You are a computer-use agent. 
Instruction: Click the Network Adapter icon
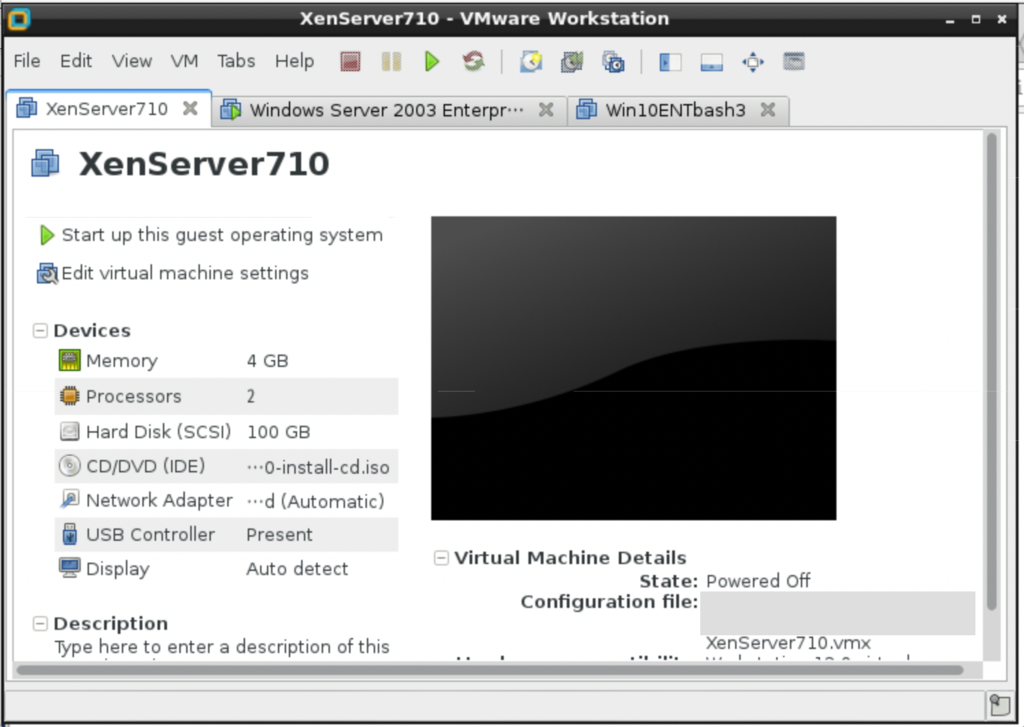(x=69, y=500)
